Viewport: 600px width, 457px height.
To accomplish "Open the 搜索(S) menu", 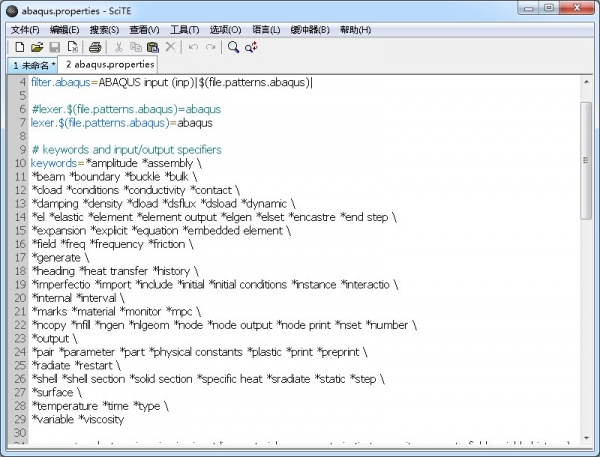I will pos(105,29).
